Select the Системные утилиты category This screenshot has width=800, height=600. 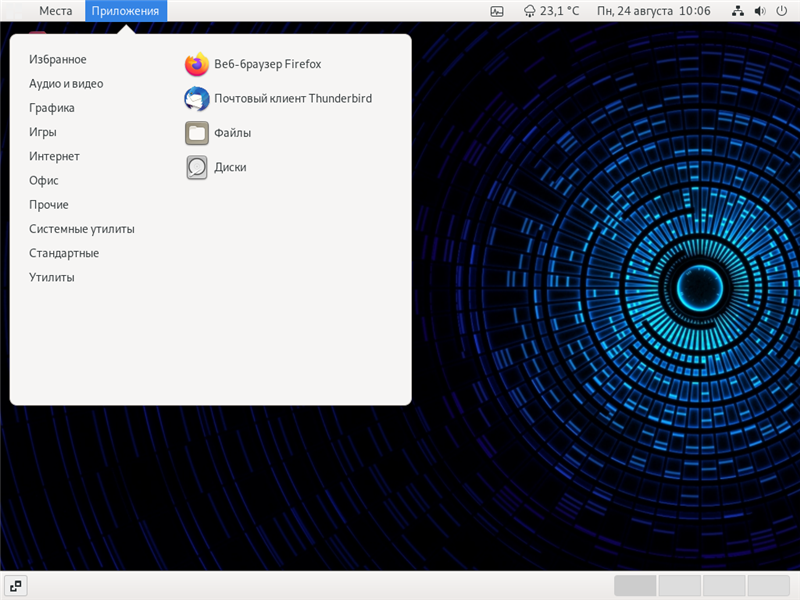click(82, 229)
